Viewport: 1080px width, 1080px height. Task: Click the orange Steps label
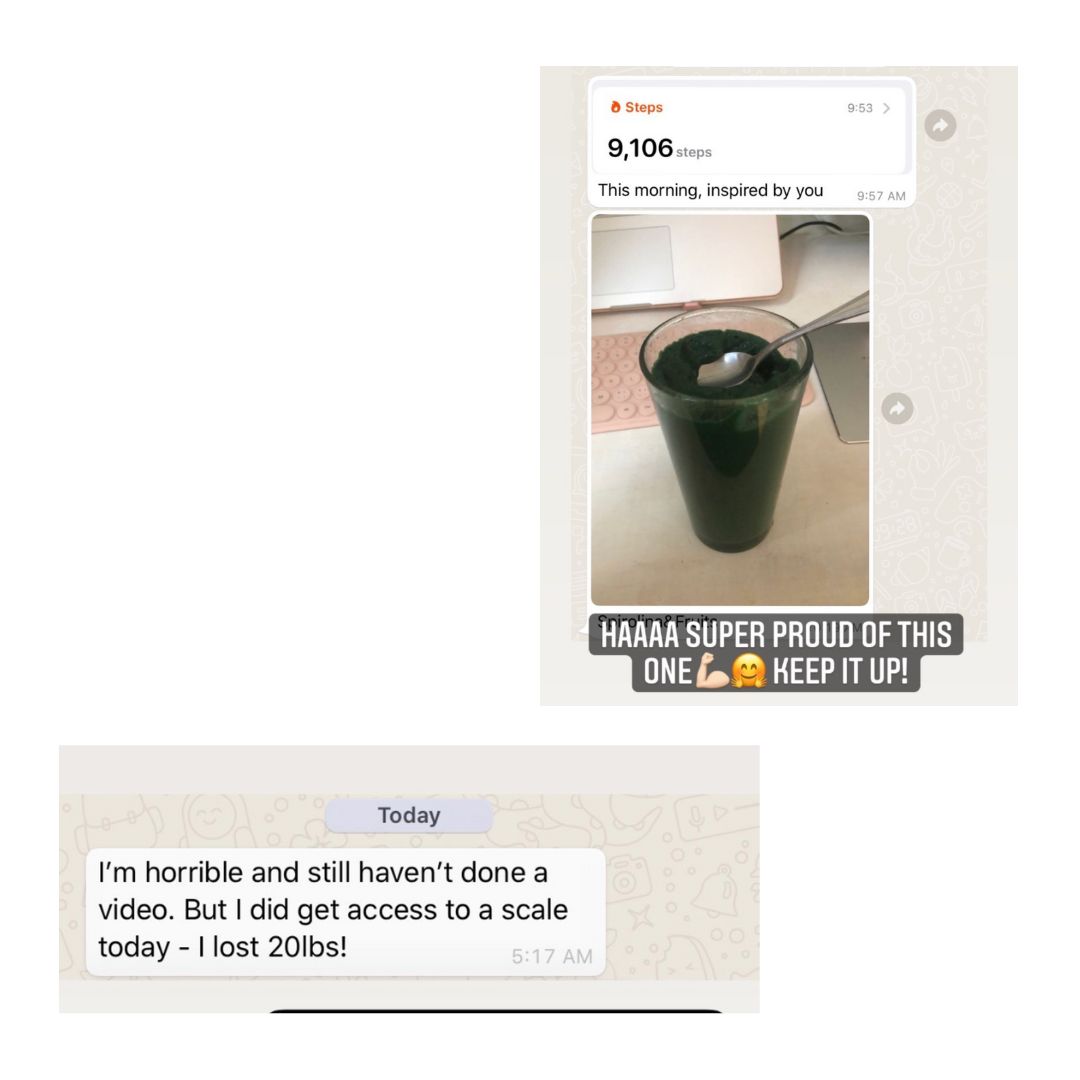tap(643, 107)
